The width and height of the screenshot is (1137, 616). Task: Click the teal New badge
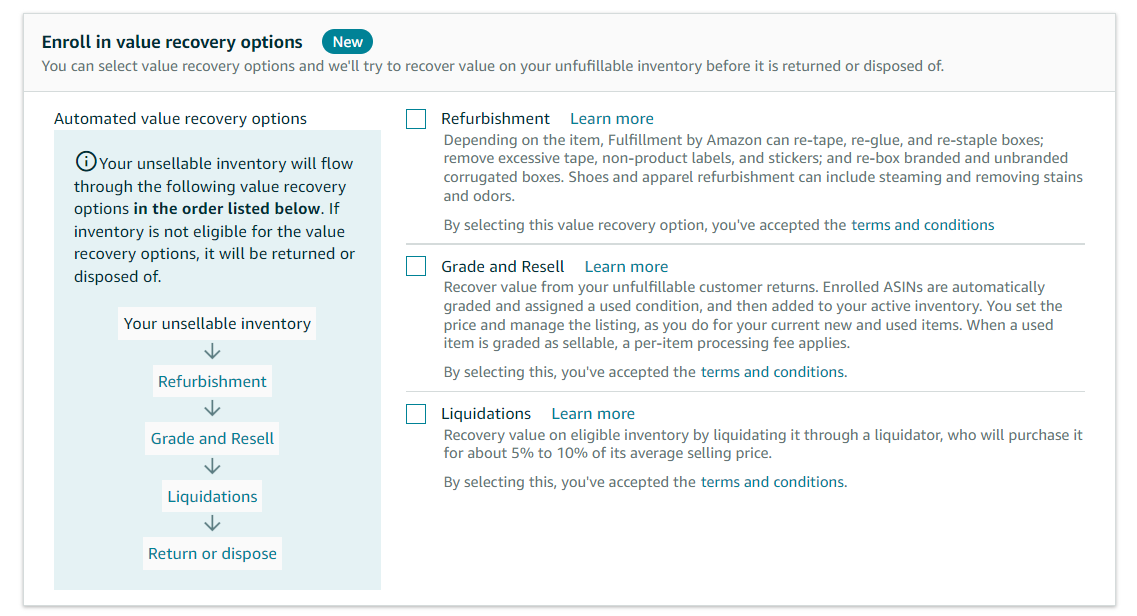tap(347, 41)
